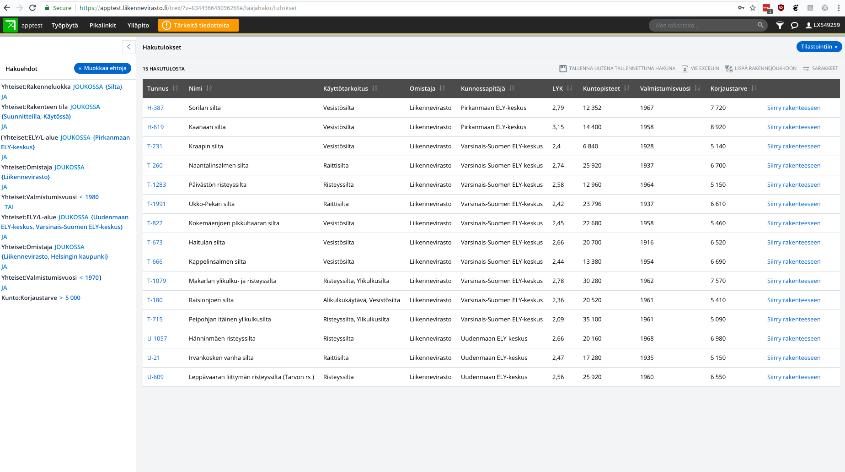
Task: Sort by the Korjaustarve column handle
Action: (x=754, y=88)
